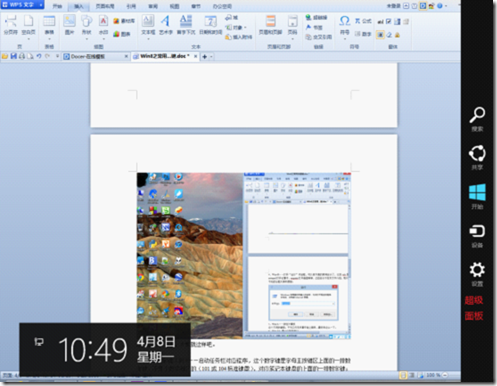Insert a checkbox form field
Viewport: 497px width, 386px height.
click(389, 22)
